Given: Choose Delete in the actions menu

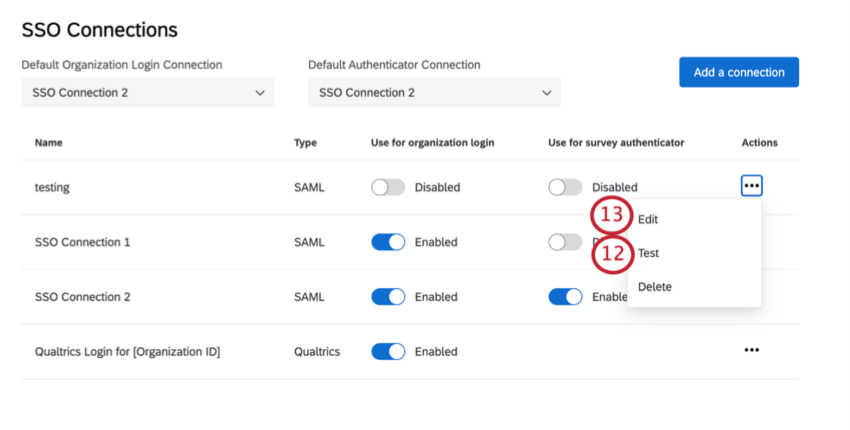Looking at the screenshot, I should click(x=655, y=287).
